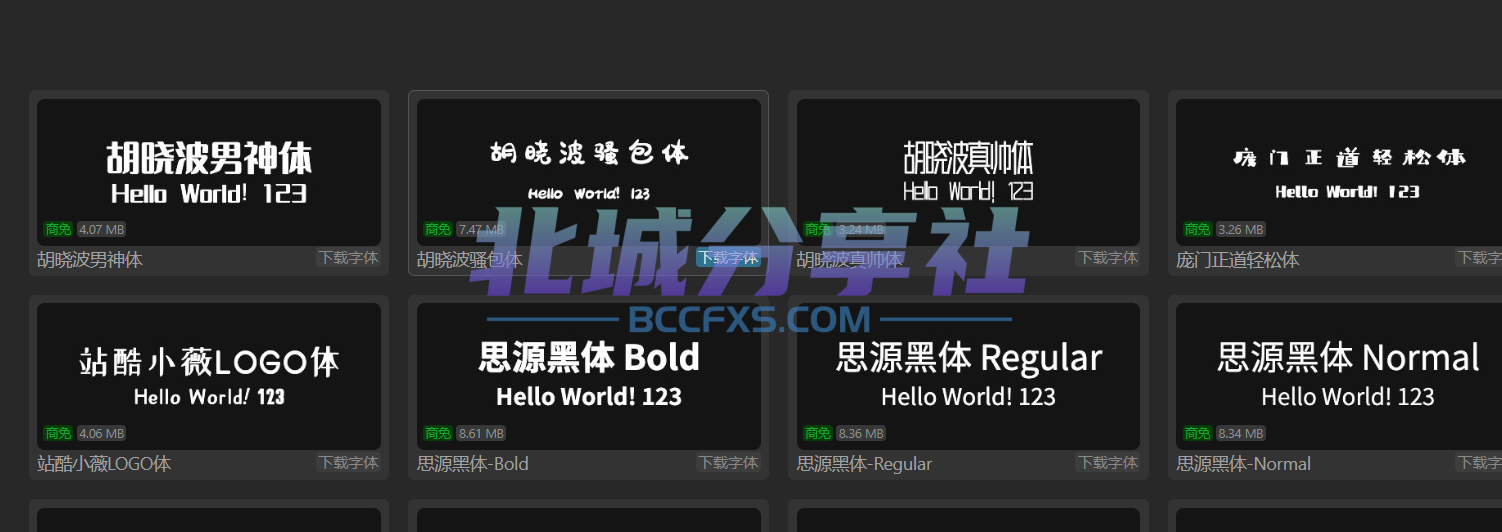Download the 胡晓波真帅体 font via 下载字体
Screen dimensions: 1502x532
pos(1108,258)
